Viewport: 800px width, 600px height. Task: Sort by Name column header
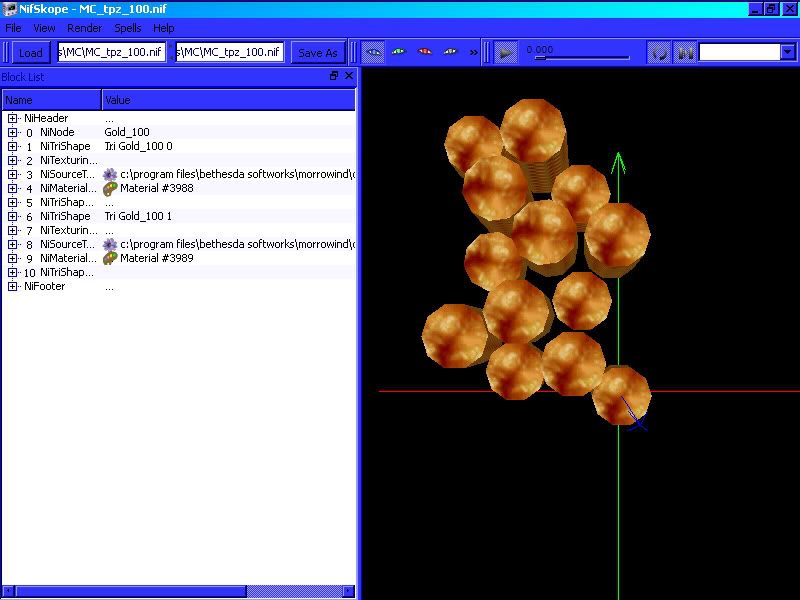point(52,100)
